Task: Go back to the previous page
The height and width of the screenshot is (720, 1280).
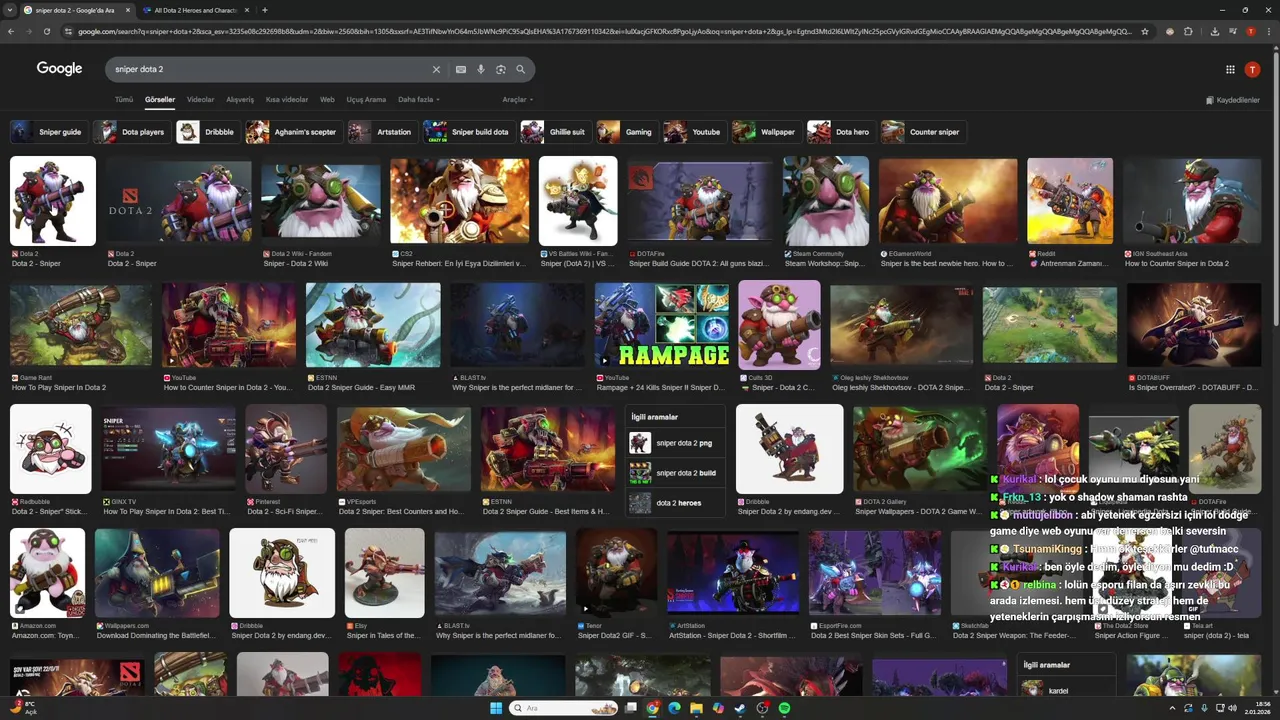Action: [x=11, y=31]
